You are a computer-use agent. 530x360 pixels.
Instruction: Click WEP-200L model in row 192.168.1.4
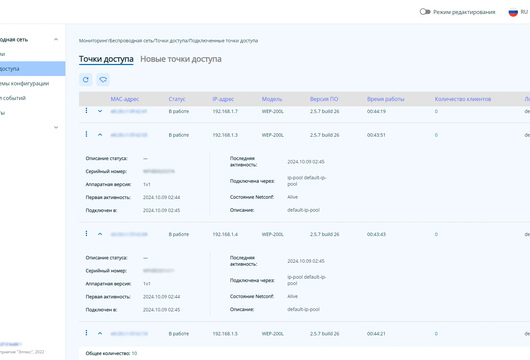point(272,234)
